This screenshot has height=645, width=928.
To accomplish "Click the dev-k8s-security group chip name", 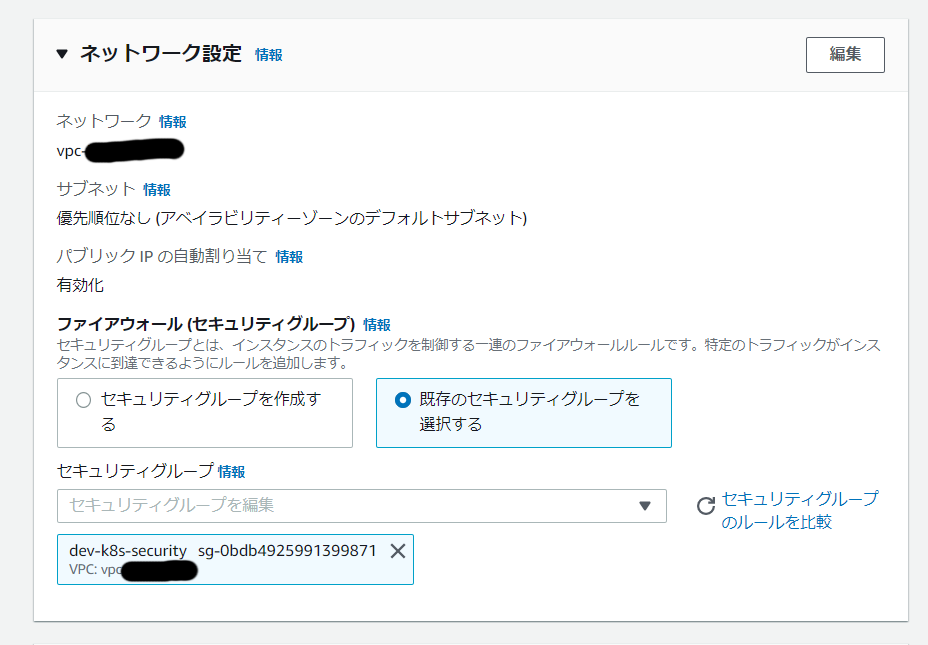I will coord(128,551).
